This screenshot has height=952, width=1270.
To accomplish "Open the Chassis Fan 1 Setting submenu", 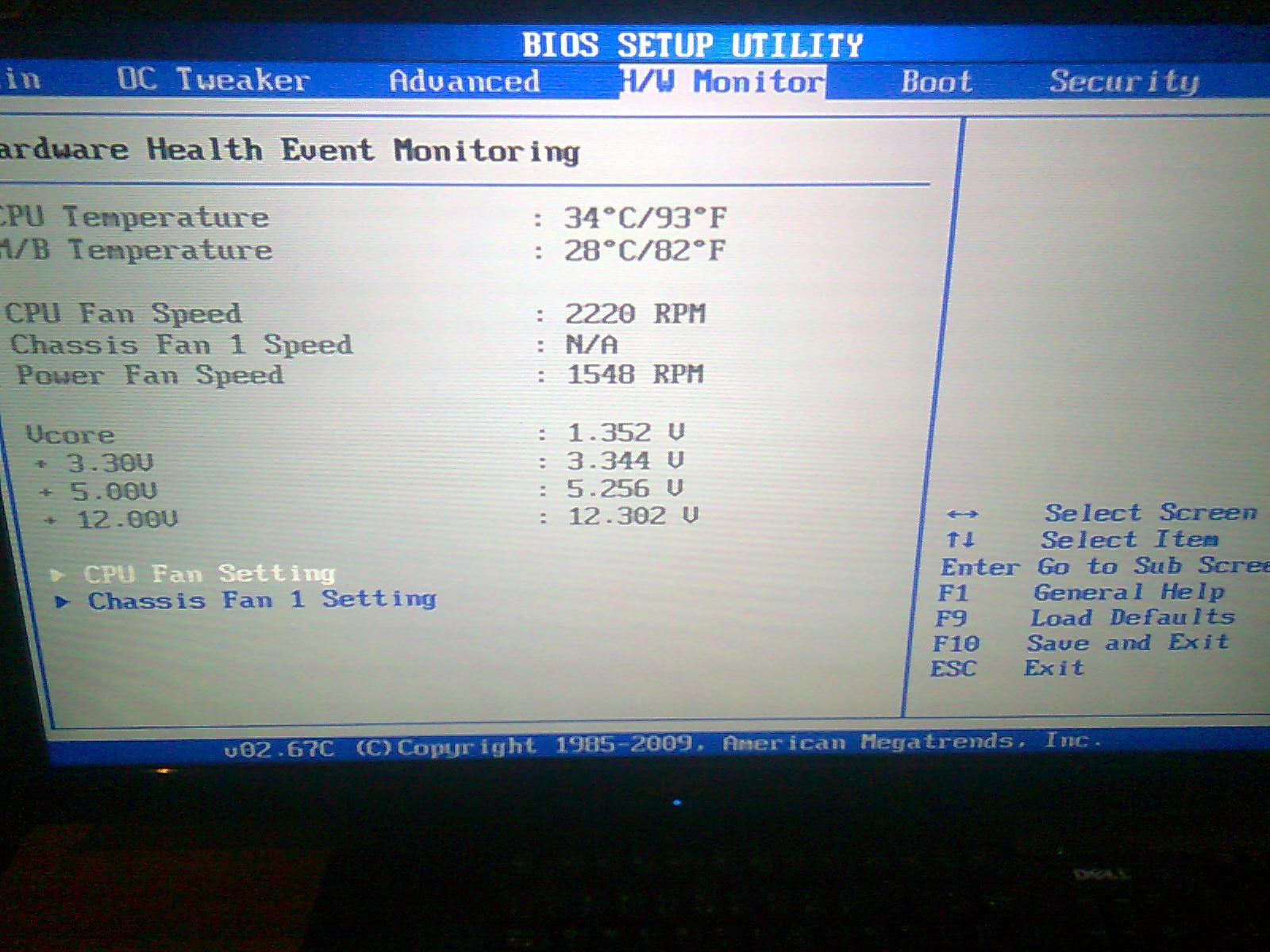I will click(x=262, y=600).
